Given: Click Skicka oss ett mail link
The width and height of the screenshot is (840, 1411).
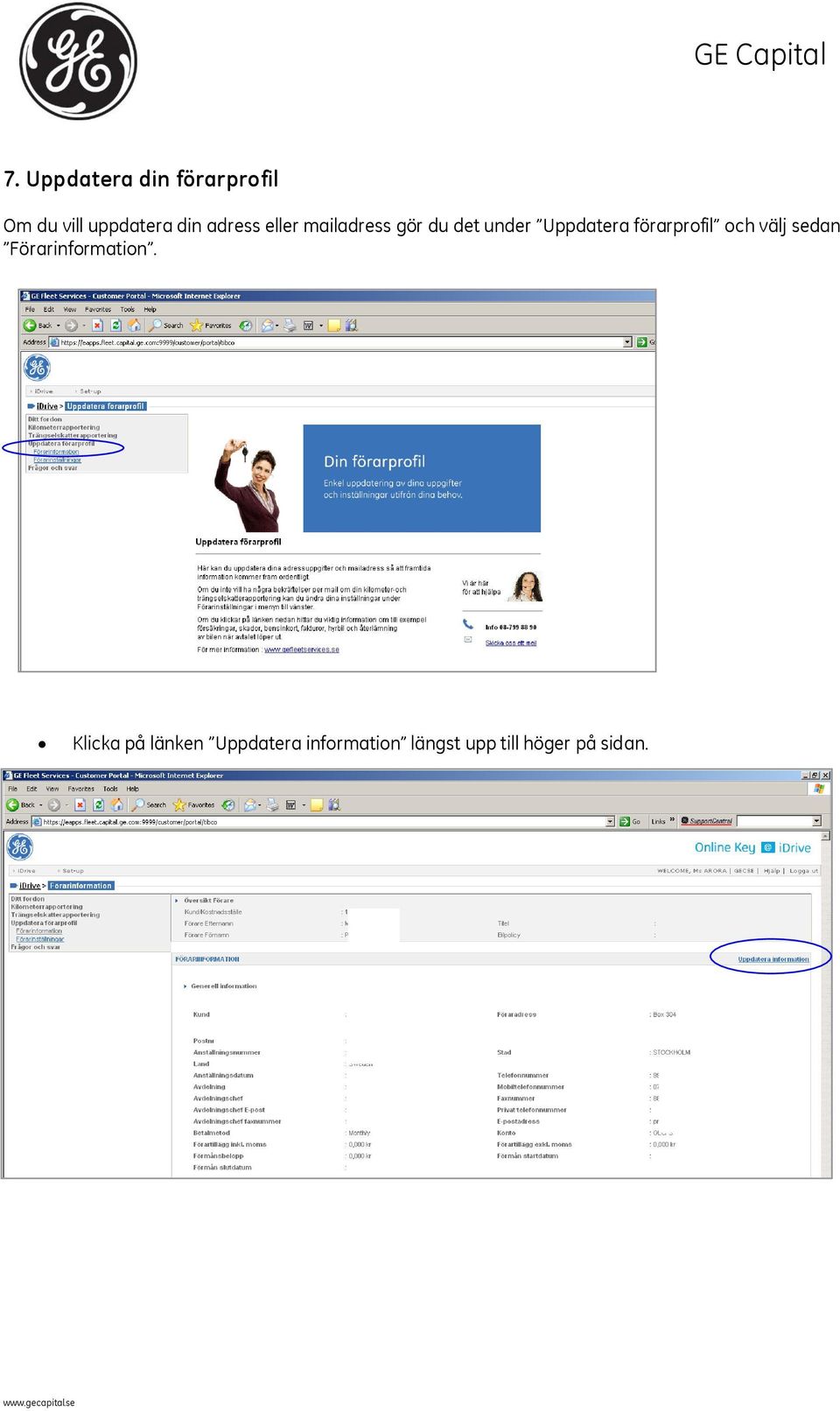Looking at the screenshot, I should 511,643.
